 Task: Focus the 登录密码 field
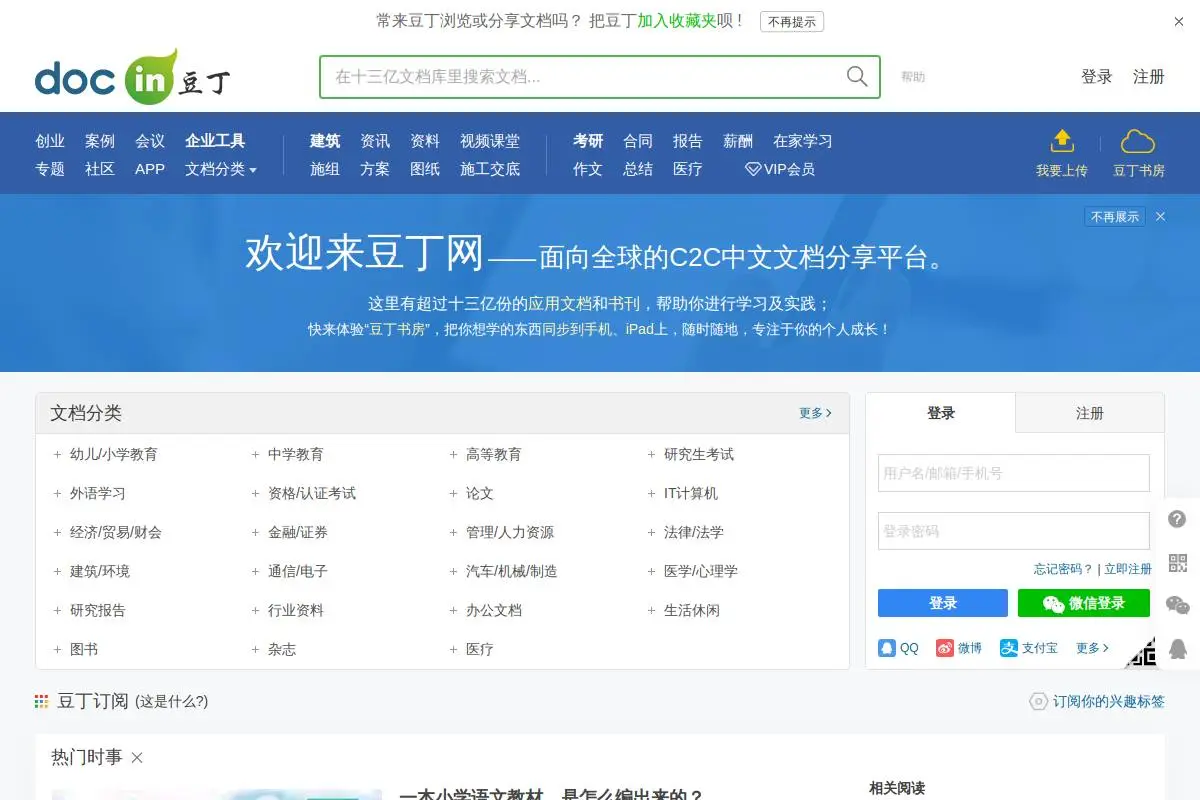(x=1014, y=531)
